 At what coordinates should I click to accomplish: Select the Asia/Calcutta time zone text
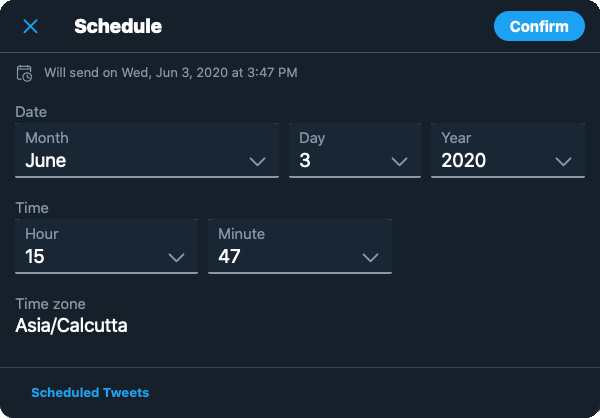click(x=71, y=326)
